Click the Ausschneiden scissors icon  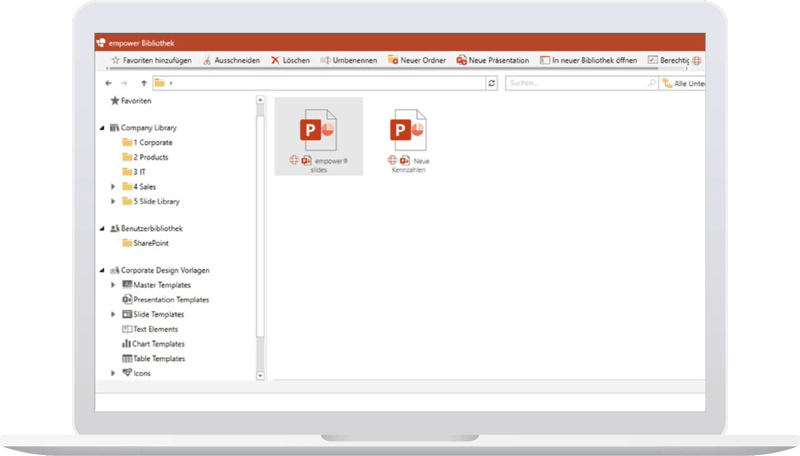click(x=207, y=60)
